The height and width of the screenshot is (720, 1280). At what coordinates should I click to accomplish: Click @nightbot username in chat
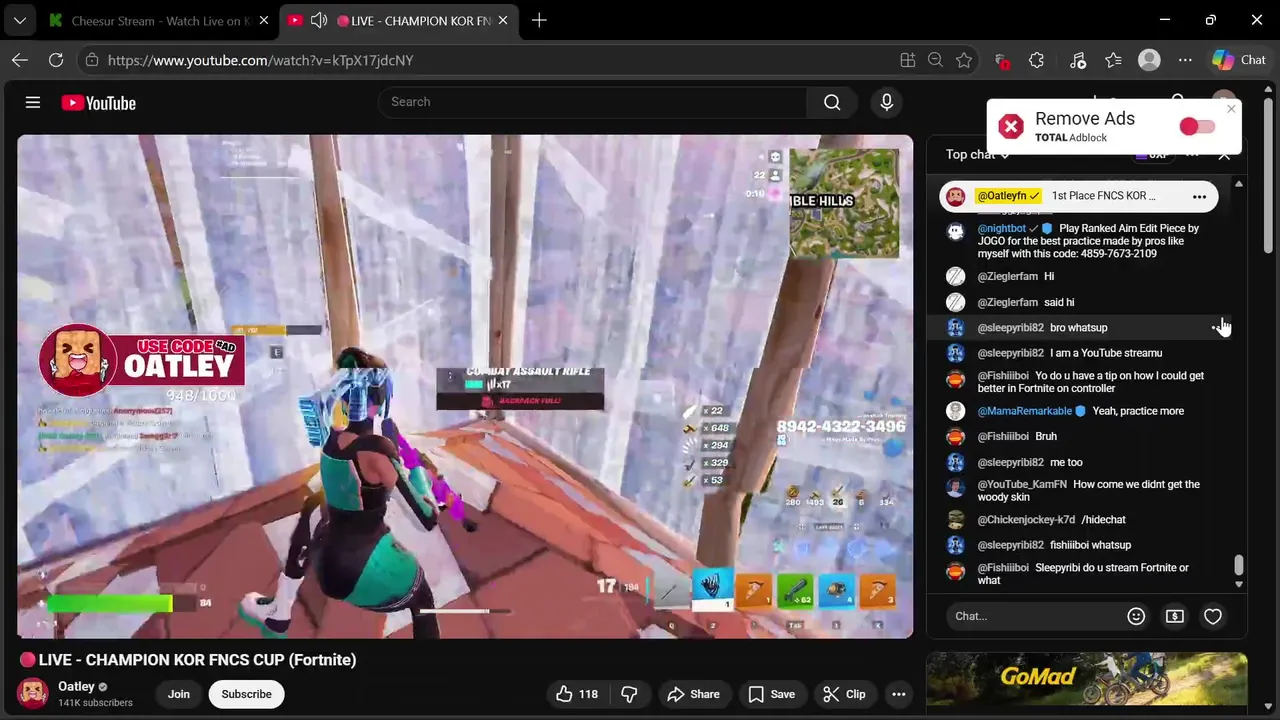[1002, 228]
